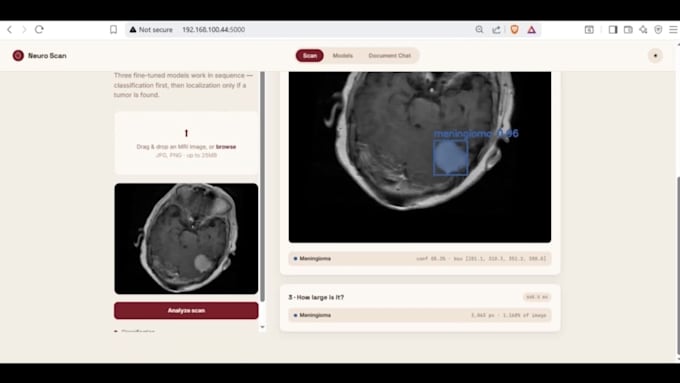Image resolution: width=680 pixels, height=383 pixels.
Task: Open the Brave Rewards triangle icon
Action: click(x=532, y=29)
